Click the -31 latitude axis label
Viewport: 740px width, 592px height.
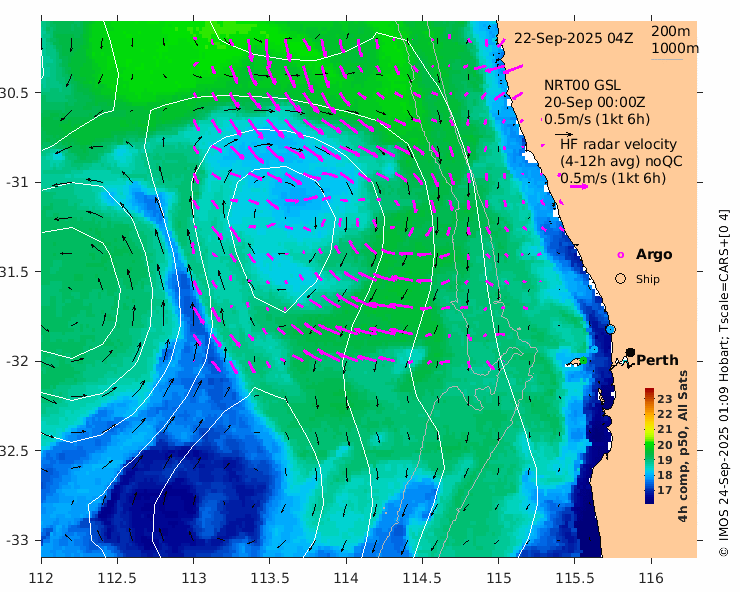click(17, 182)
